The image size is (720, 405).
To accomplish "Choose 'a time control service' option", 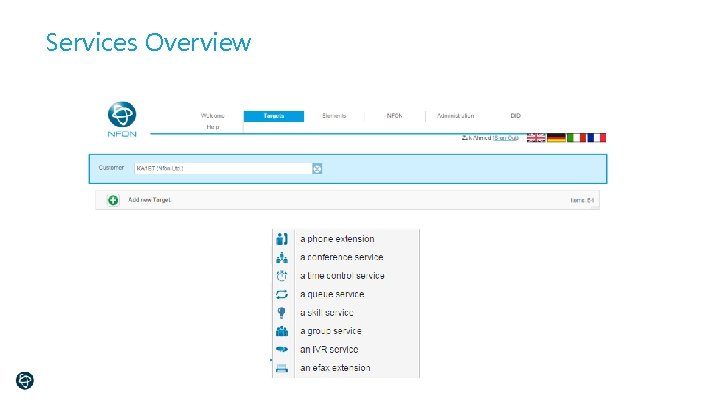I will [x=342, y=276].
